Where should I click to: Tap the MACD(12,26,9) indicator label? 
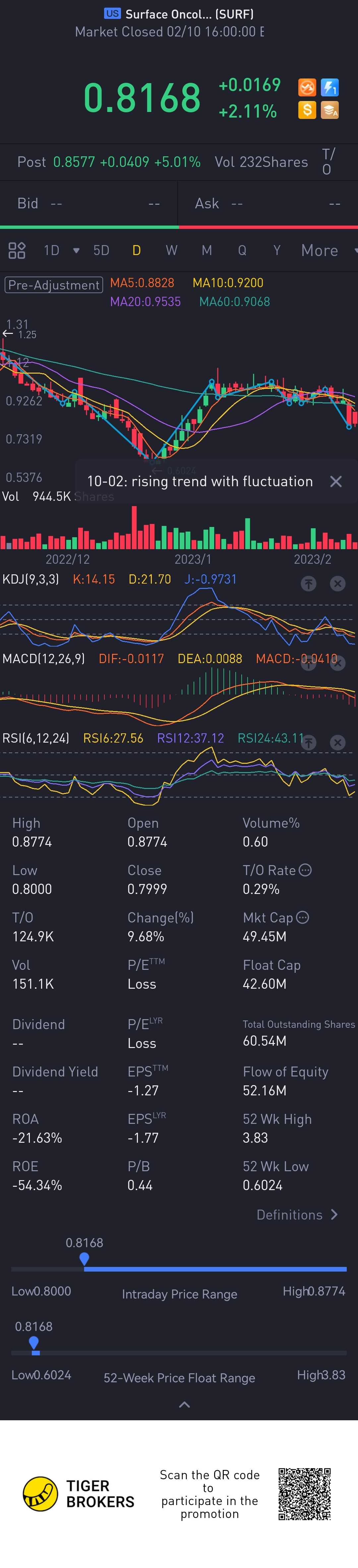tap(43, 658)
